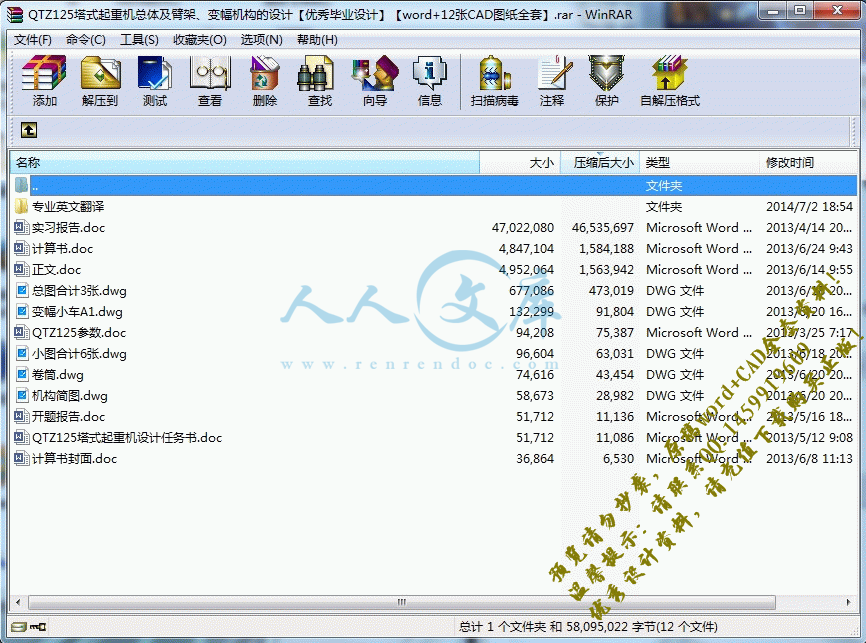The image size is (866, 643).
Task: Click the key password icon in status bar
Action: point(38,626)
